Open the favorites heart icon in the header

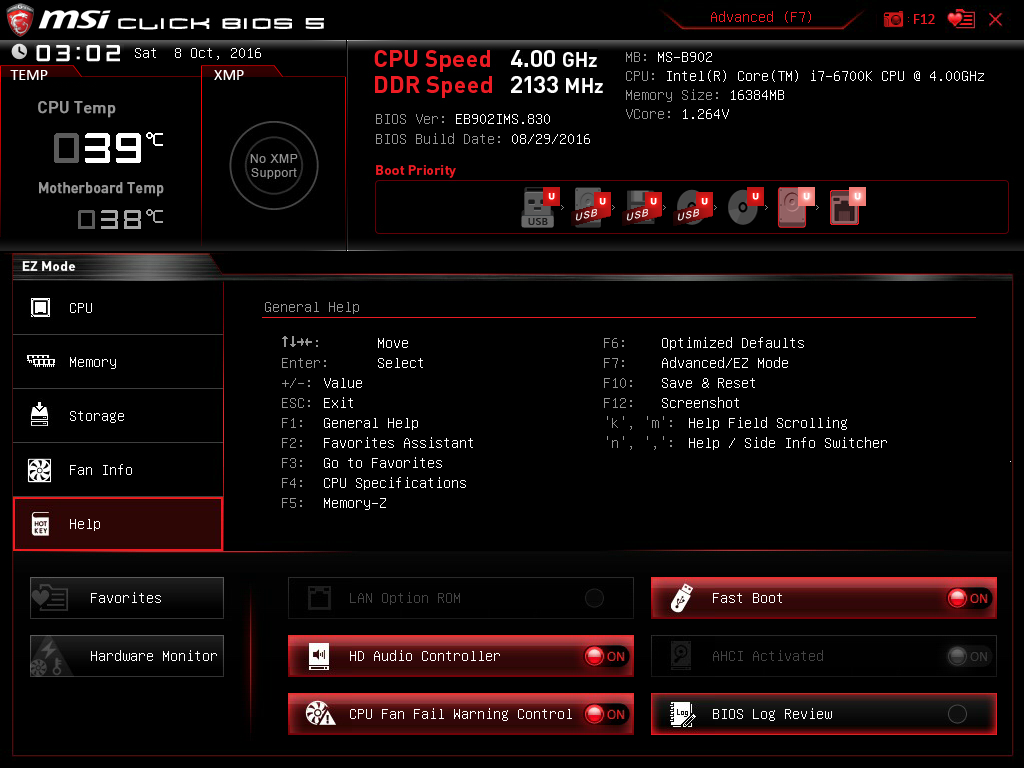[961, 19]
